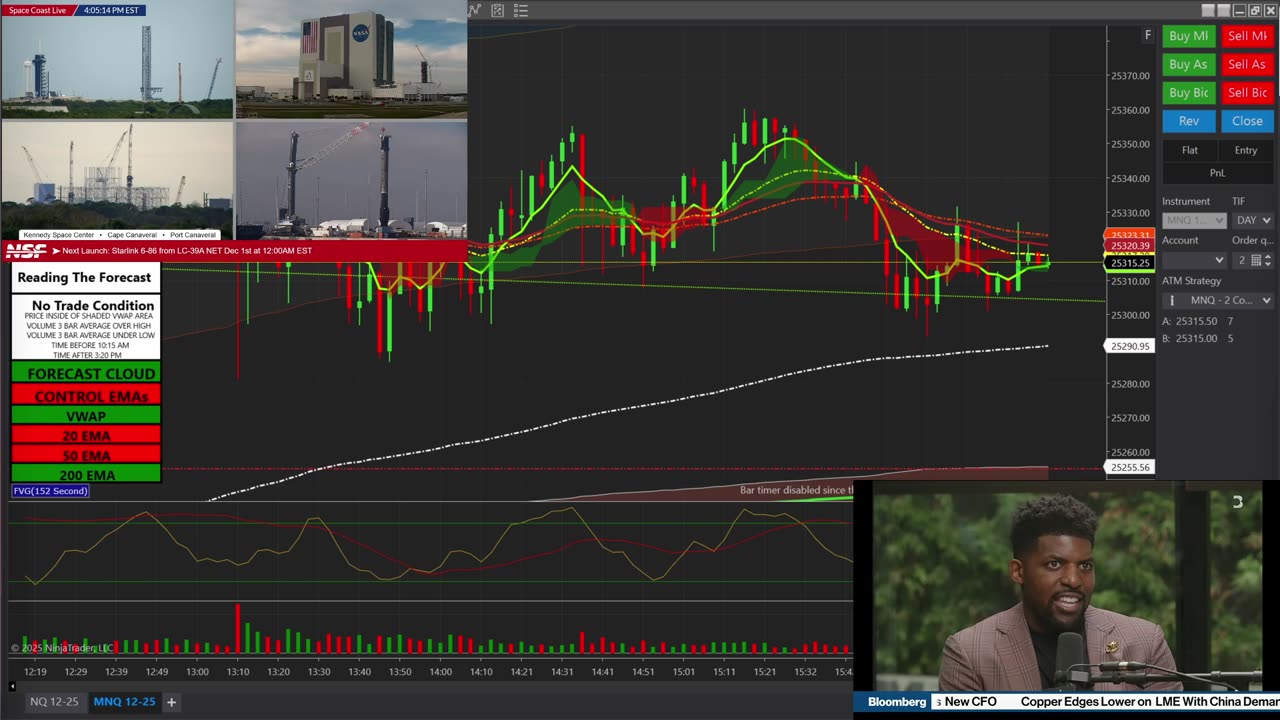Click the 25320.39 red price marker

click(x=1130, y=246)
